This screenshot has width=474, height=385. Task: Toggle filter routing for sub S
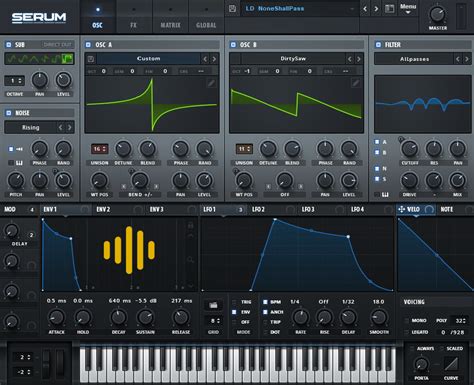pyautogui.click(x=377, y=179)
